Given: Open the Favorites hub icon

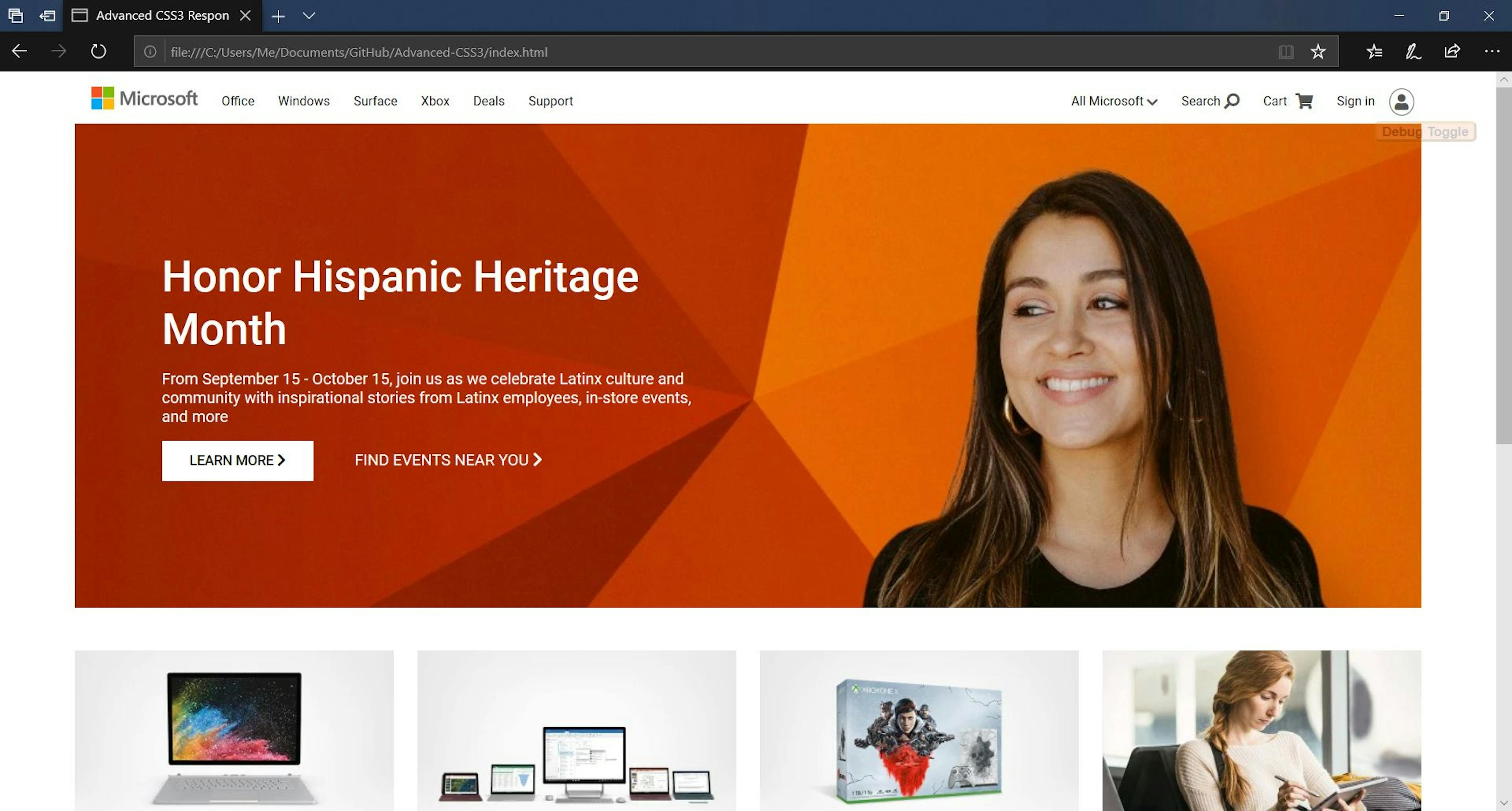Looking at the screenshot, I should (x=1374, y=52).
